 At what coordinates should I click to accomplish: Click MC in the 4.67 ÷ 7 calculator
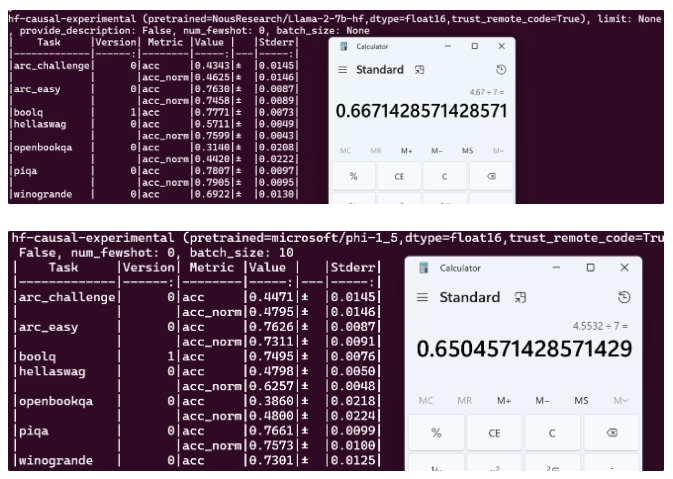(346, 151)
